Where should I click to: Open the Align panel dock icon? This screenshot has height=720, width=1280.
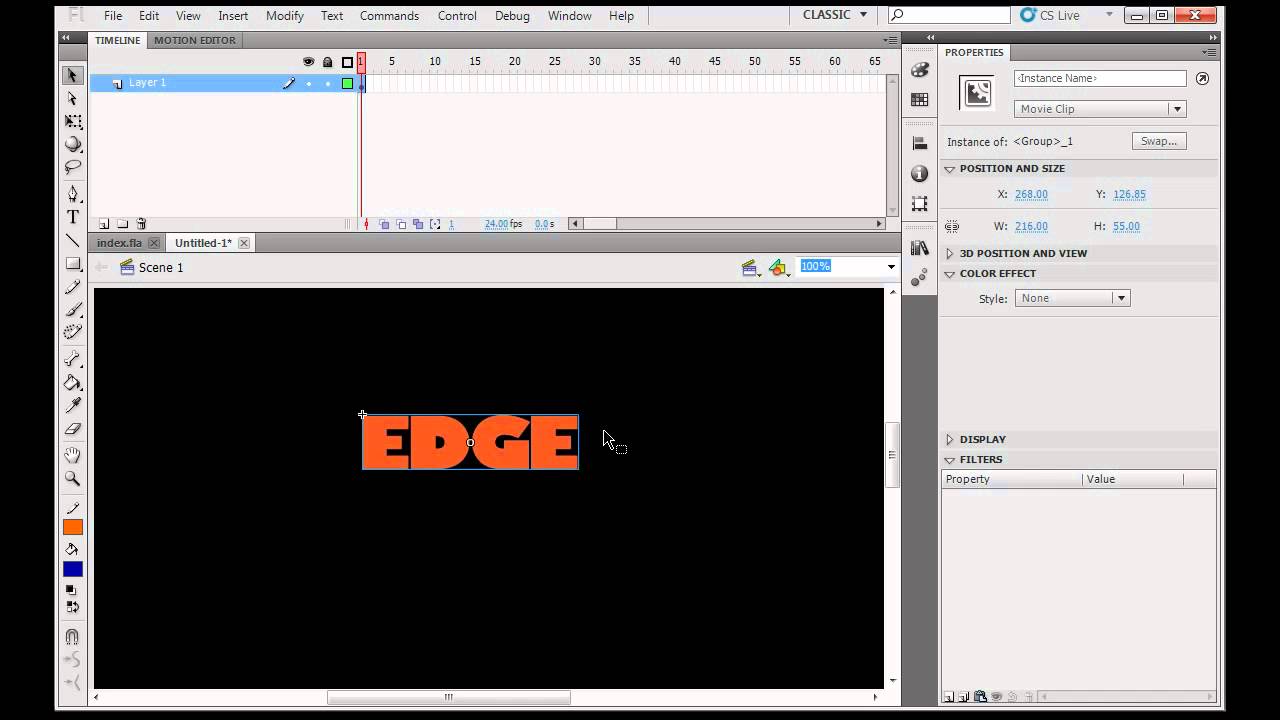[920, 144]
